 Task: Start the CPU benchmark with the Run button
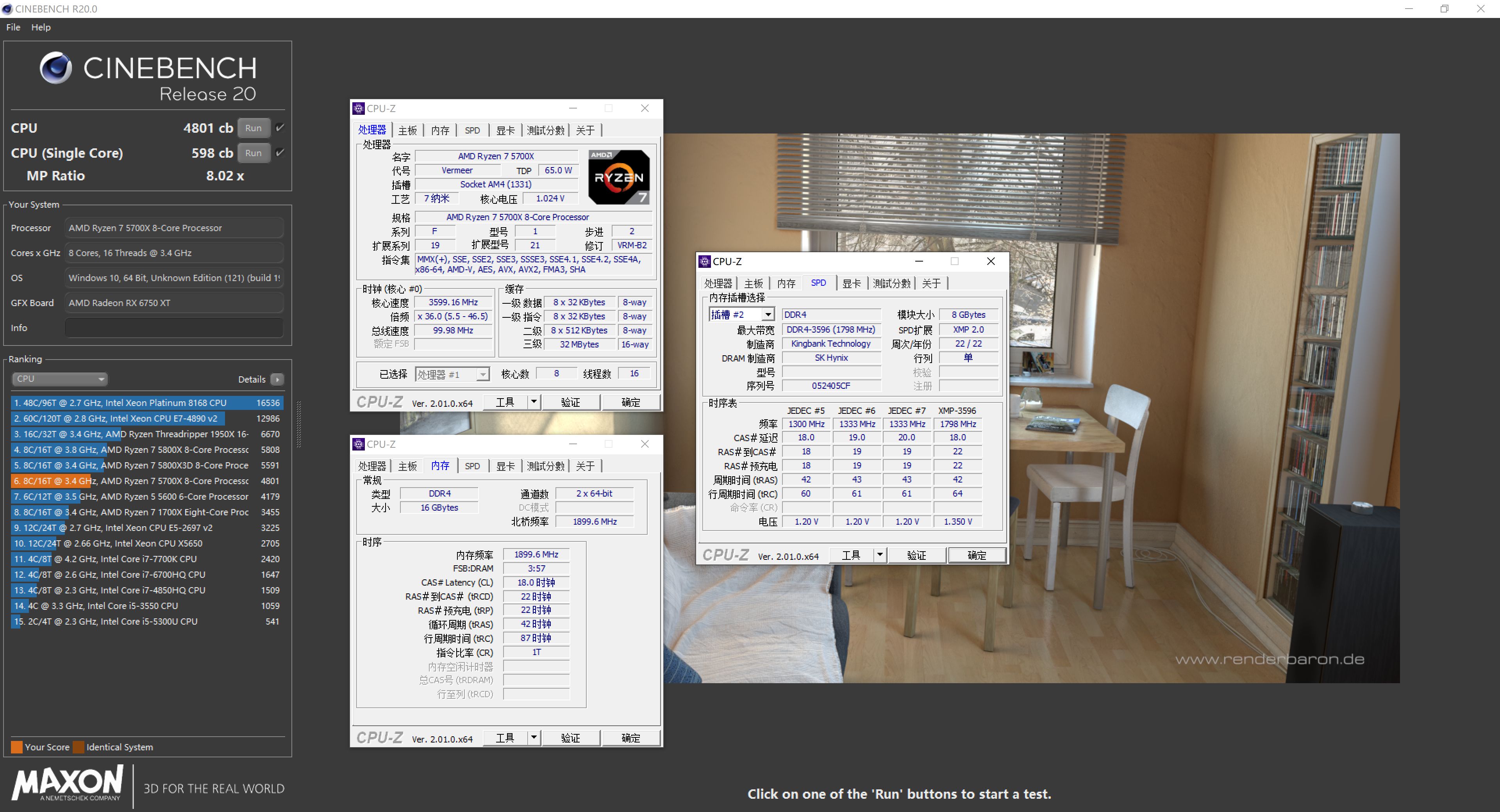(x=253, y=128)
